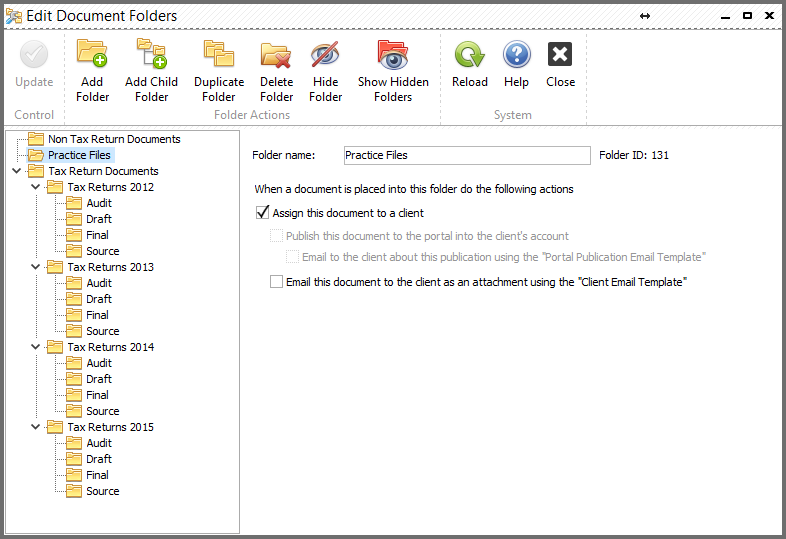Screen dimensions: 786x539
Task: Open Help
Action: 516,64
